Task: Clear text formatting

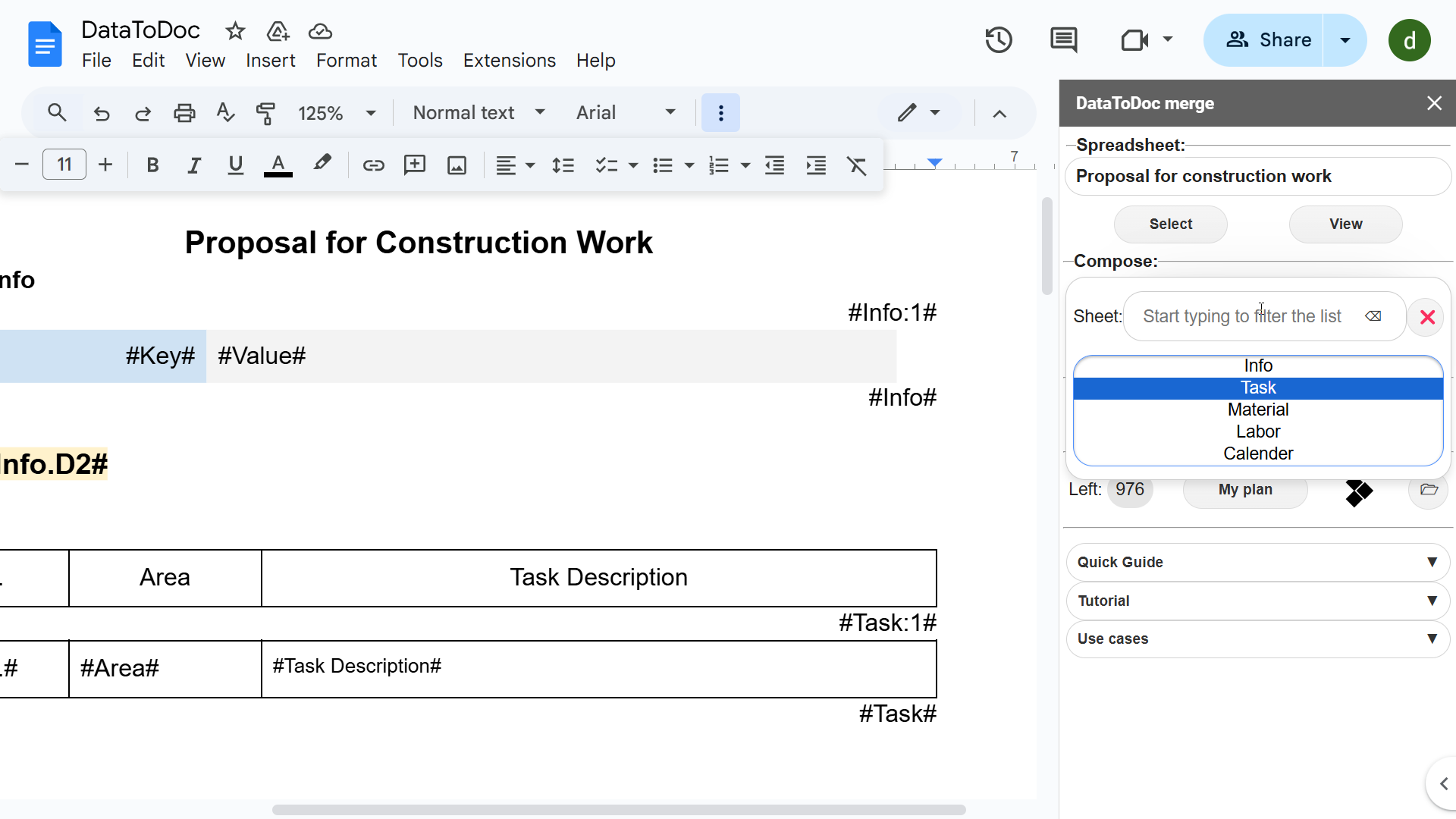Action: [857, 165]
